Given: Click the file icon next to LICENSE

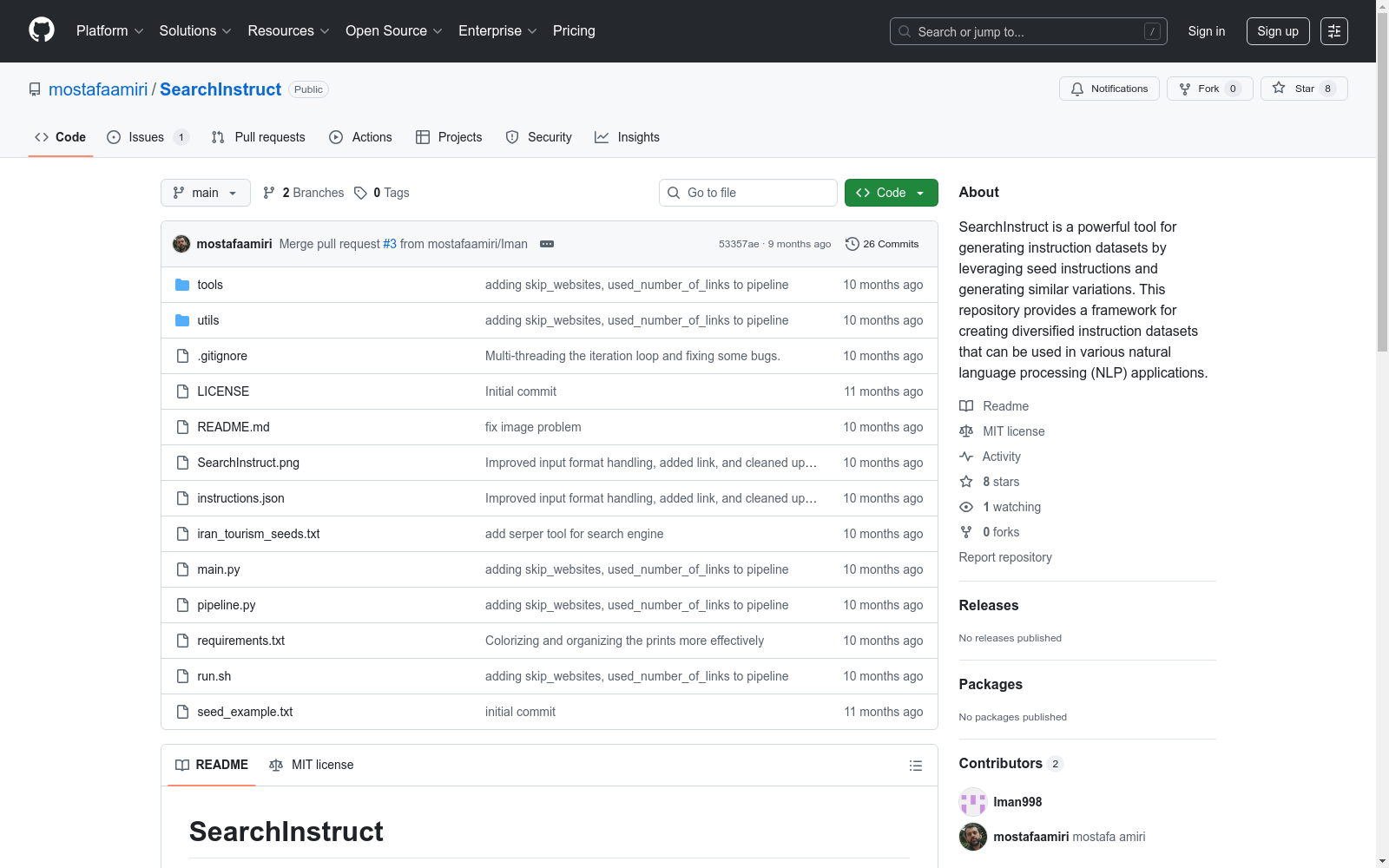Looking at the screenshot, I should (182, 391).
